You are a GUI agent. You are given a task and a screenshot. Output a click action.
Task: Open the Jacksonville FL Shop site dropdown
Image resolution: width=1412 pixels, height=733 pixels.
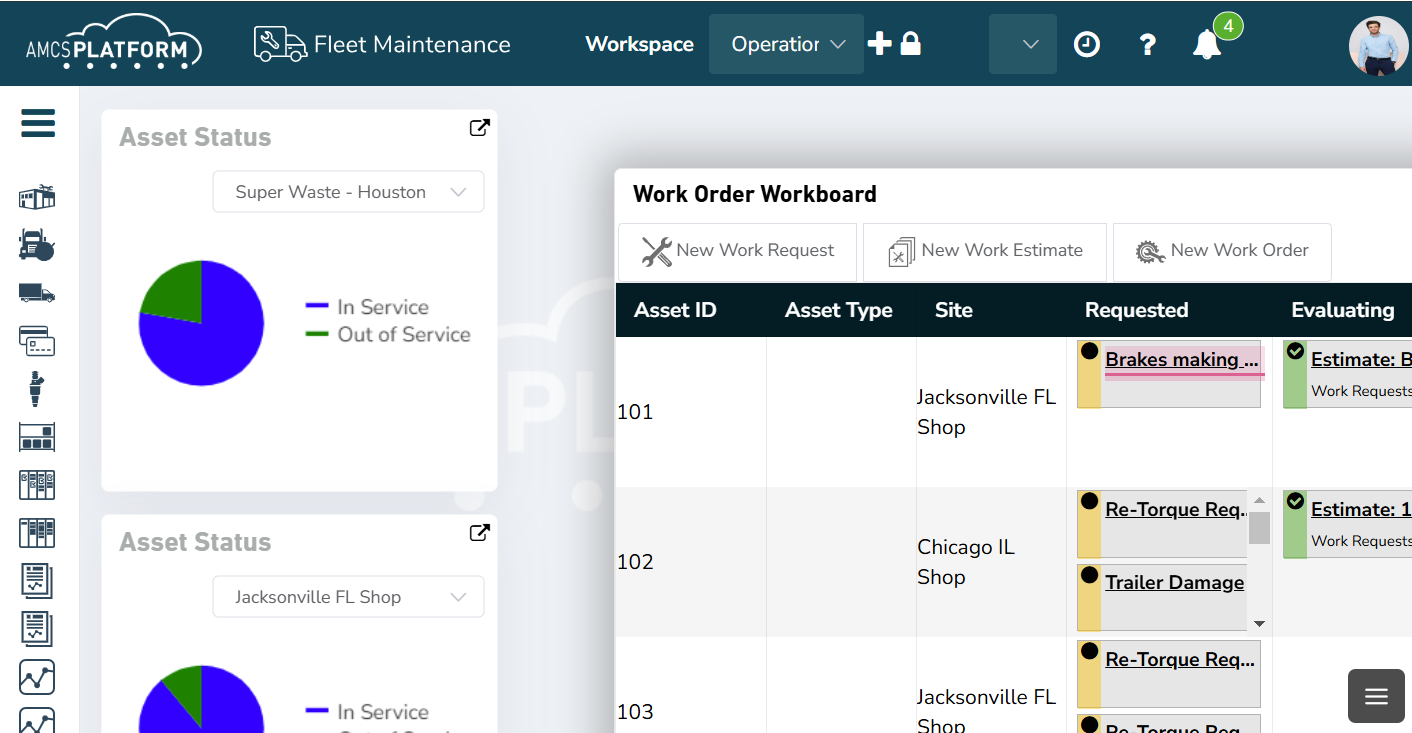[x=348, y=596]
